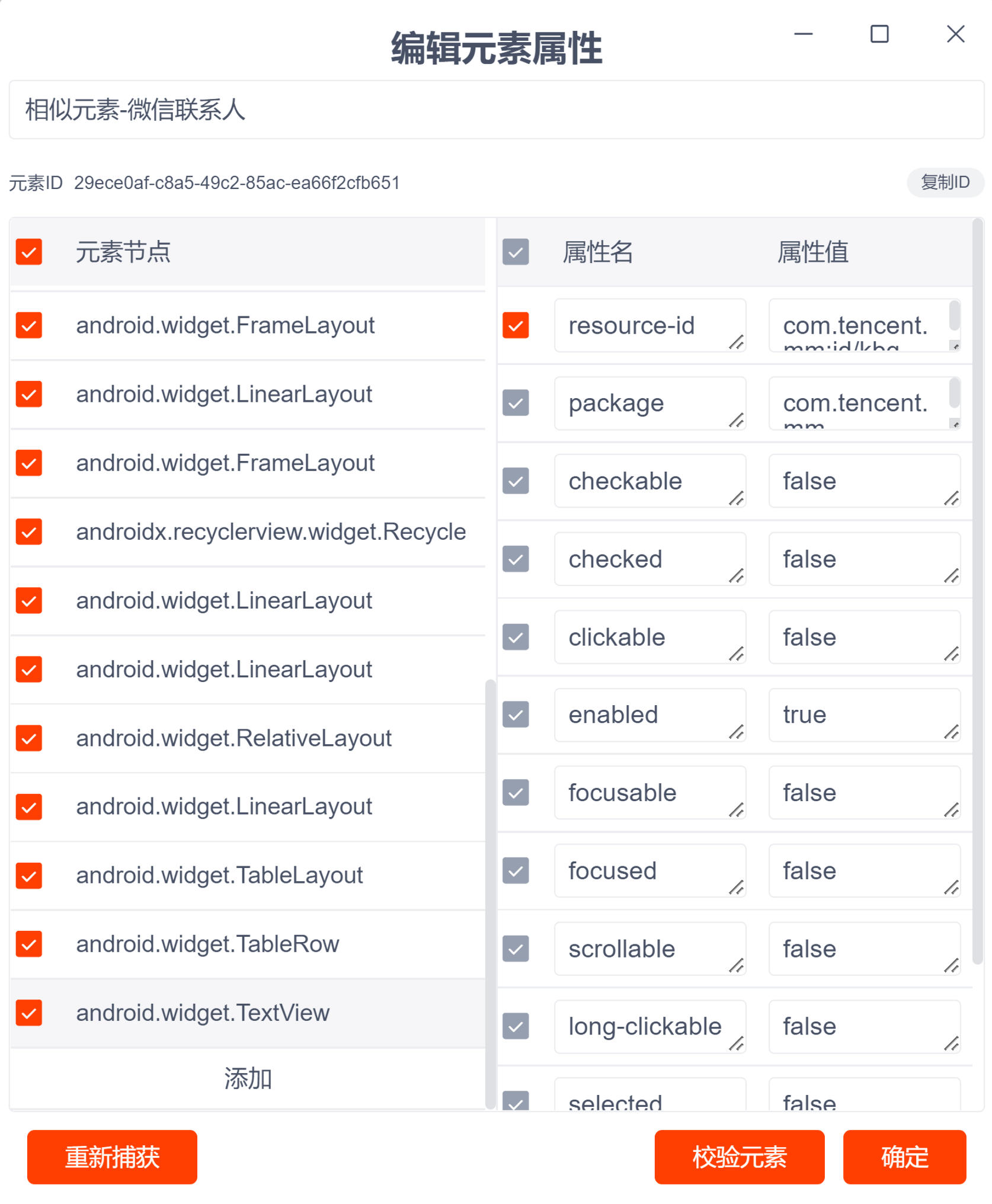
Task: Uncheck the resource-id attribute checkbox
Action: 515,325
